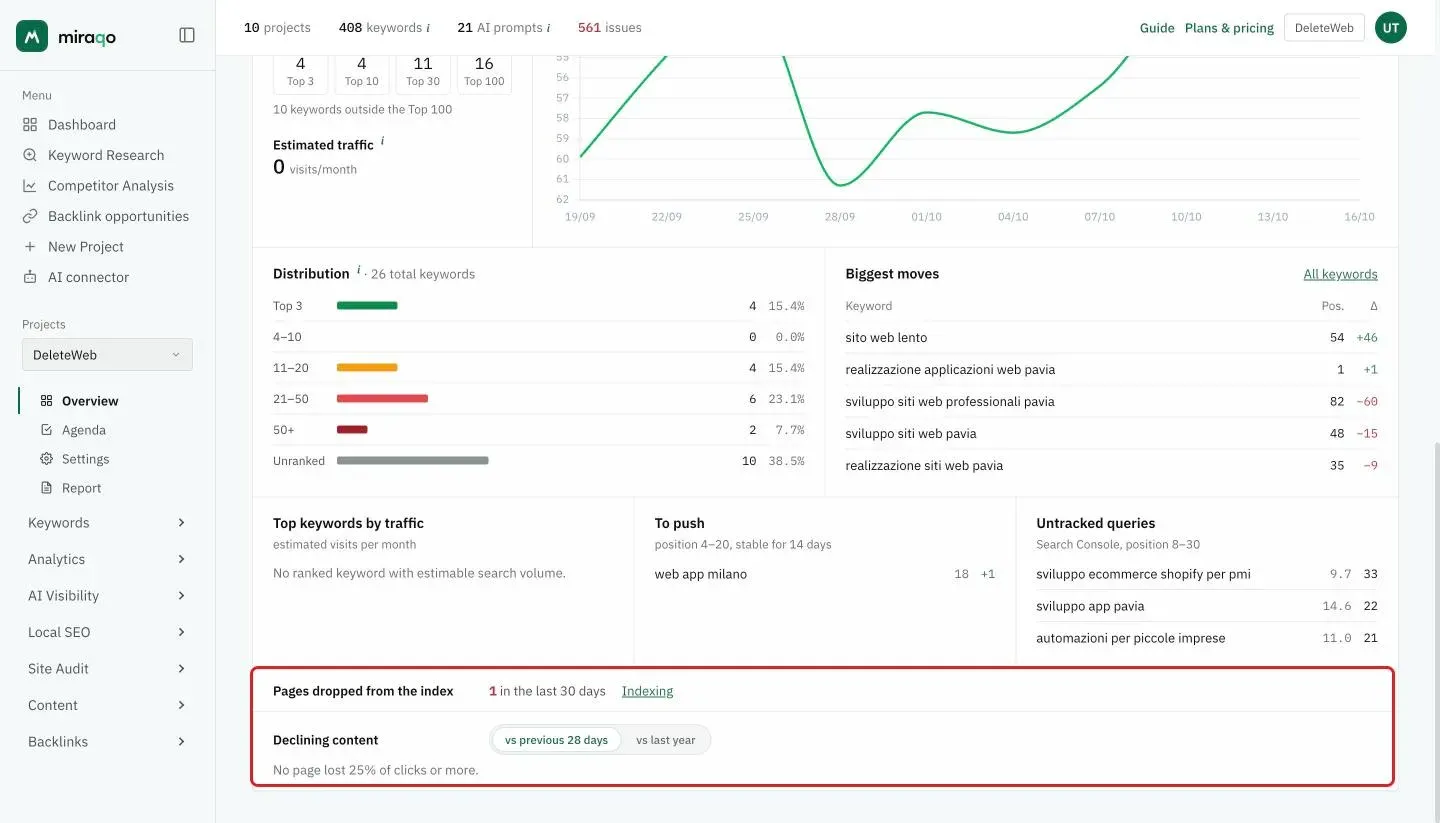Click the Overview grid icon
Viewport: 1440px width, 823px height.
click(x=46, y=401)
